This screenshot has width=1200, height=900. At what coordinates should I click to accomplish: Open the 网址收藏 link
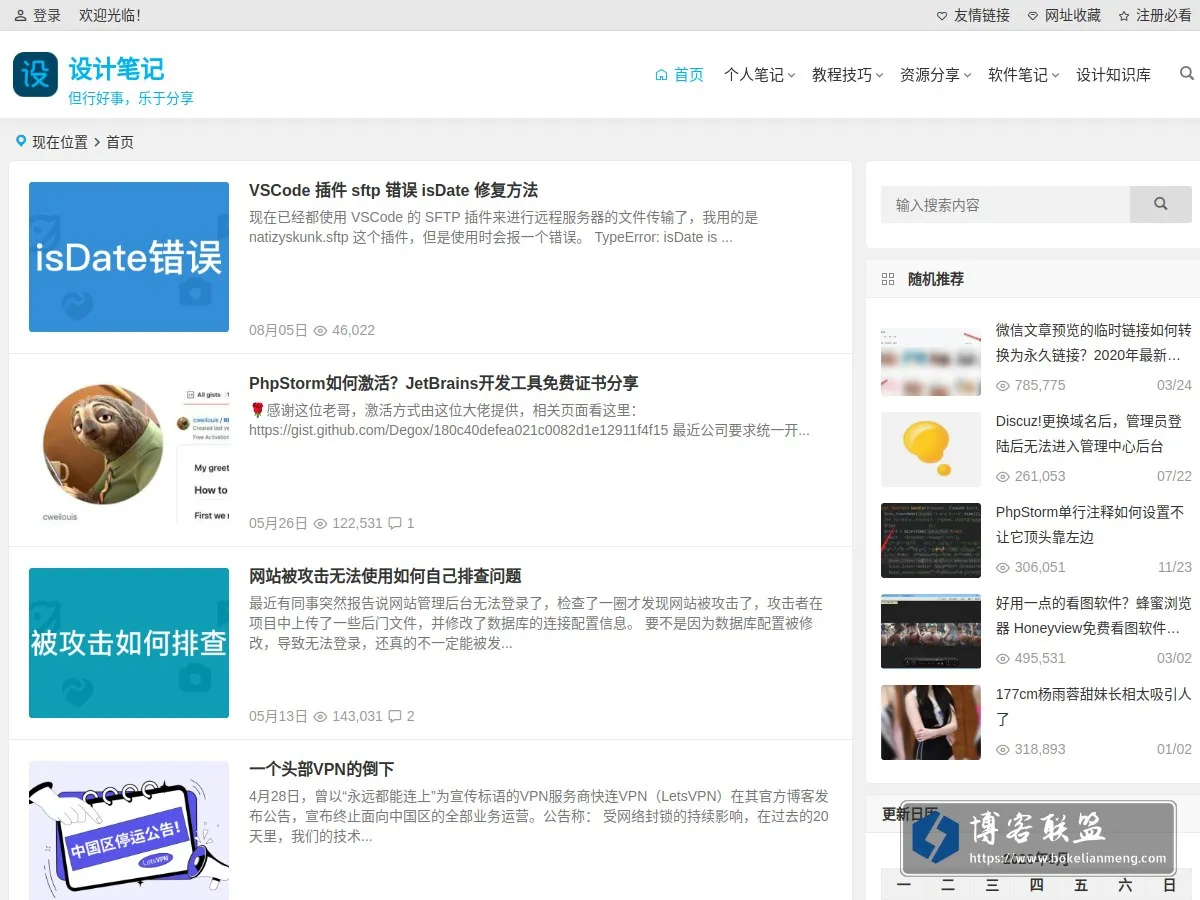(1073, 16)
